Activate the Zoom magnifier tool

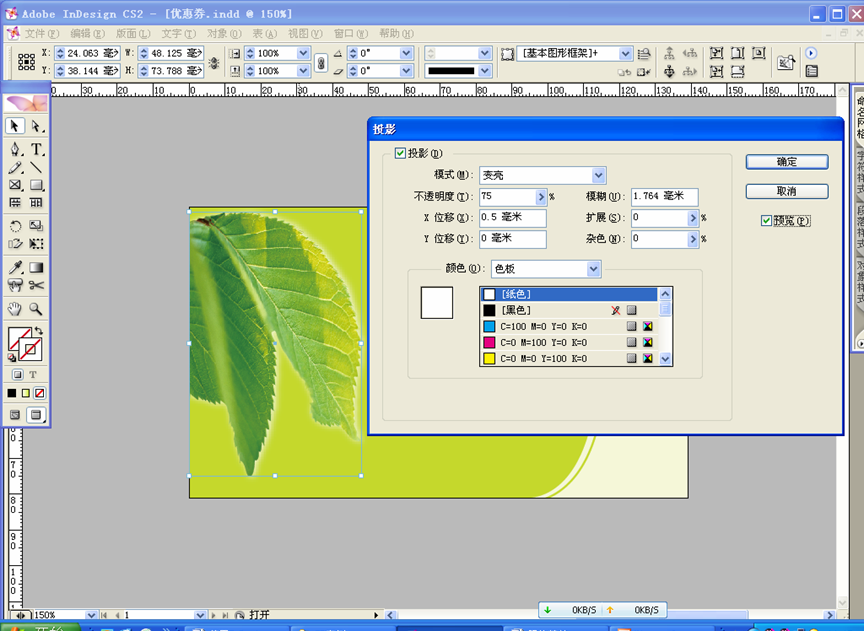[36, 309]
